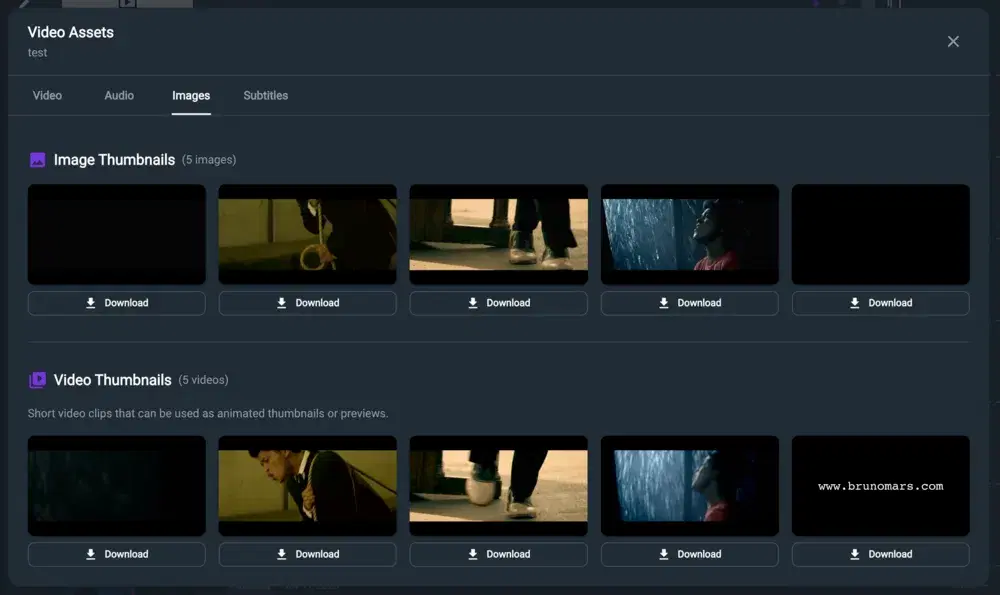Open the last black image thumbnail
Viewport: 1000px width, 595px height.
tap(880, 235)
